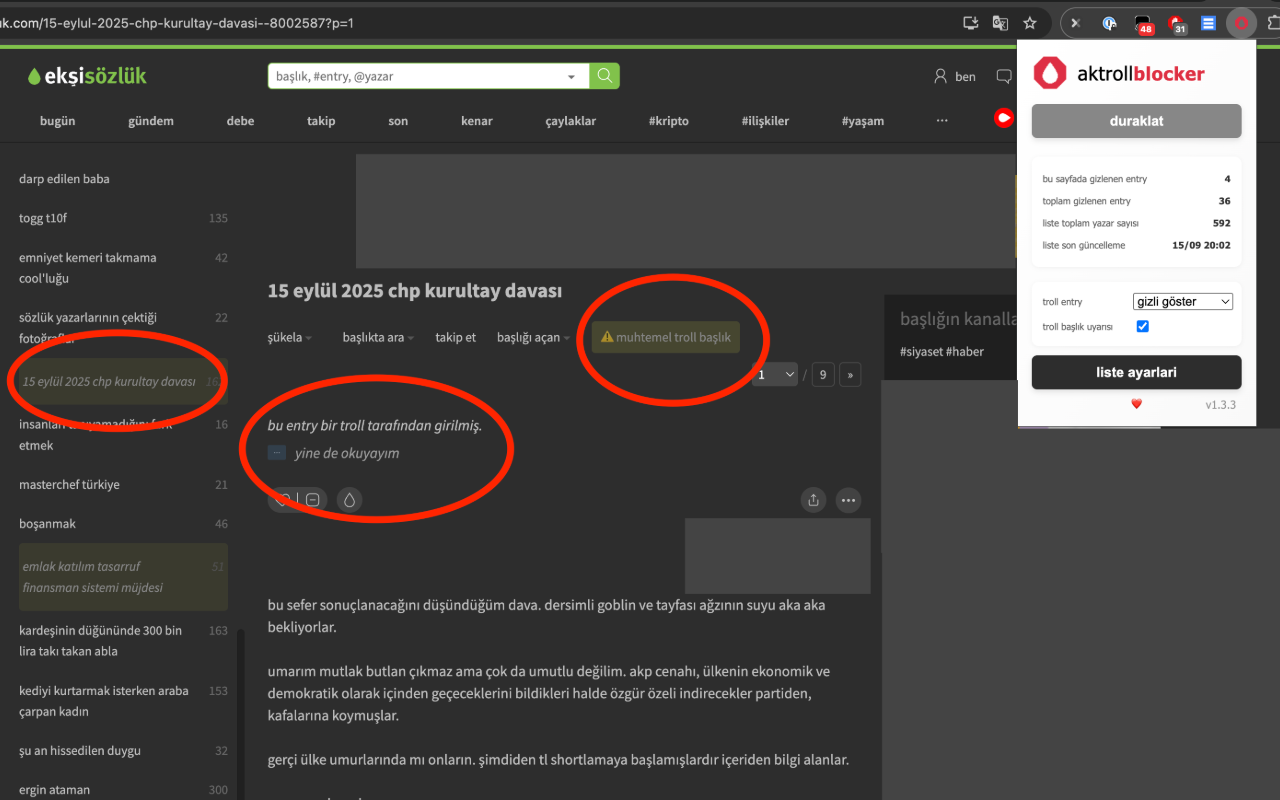Switch to the debe tab
This screenshot has height=800, width=1280.
pyautogui.click(x=240, y=121)
